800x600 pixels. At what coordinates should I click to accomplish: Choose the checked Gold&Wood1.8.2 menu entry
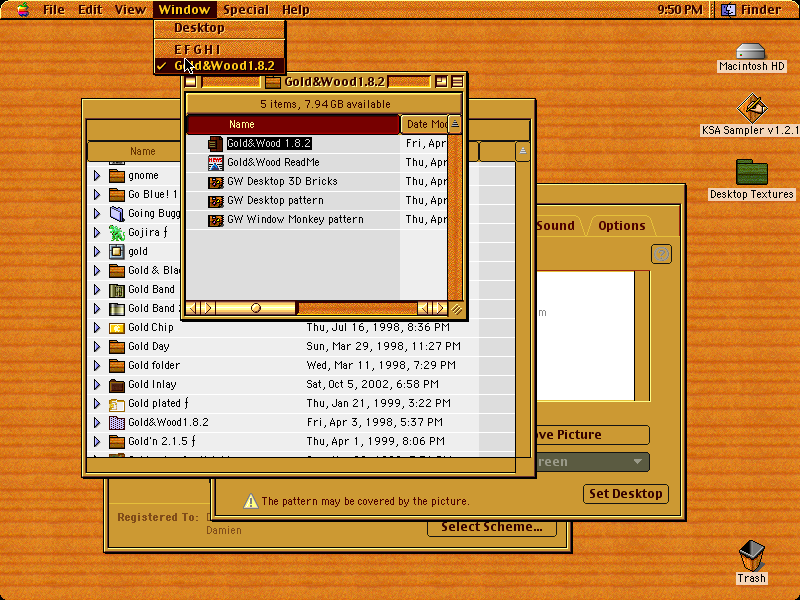[219, 66]
